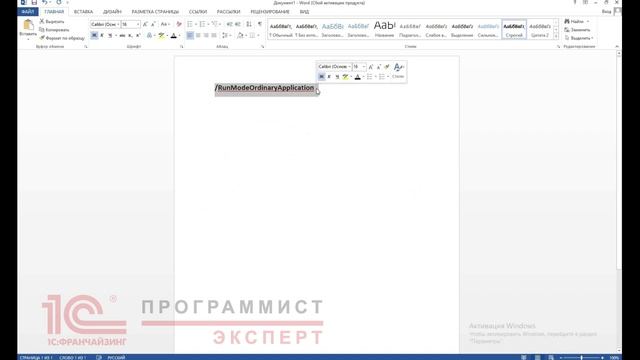
Task: Open font name dropdown in mini toolbar
Action: coord(350,67)
